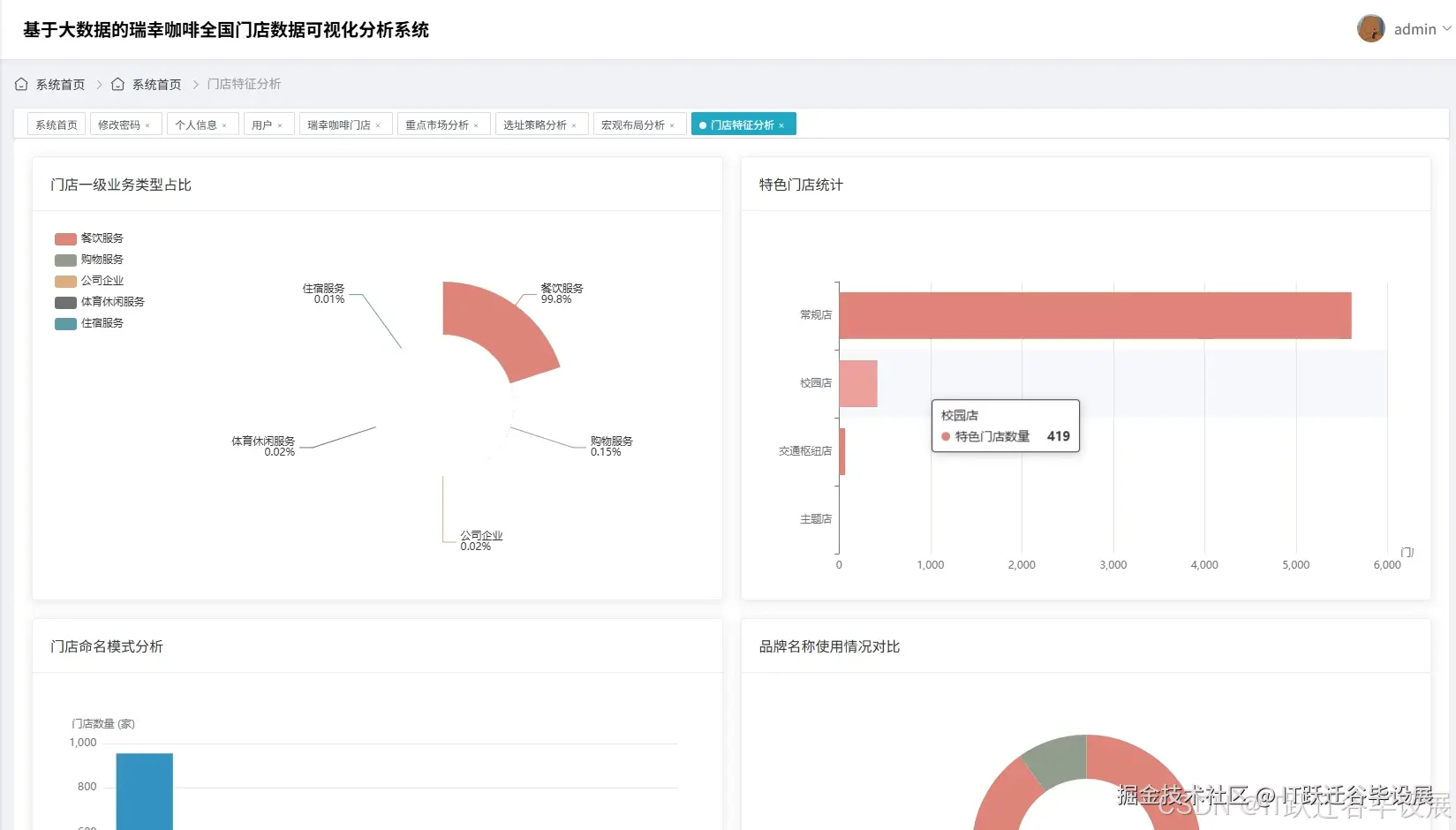Click the 交通枢纽店 horizontal bar
The height and width of the screenshot is (830, 1456).
[x=842, y=451]
